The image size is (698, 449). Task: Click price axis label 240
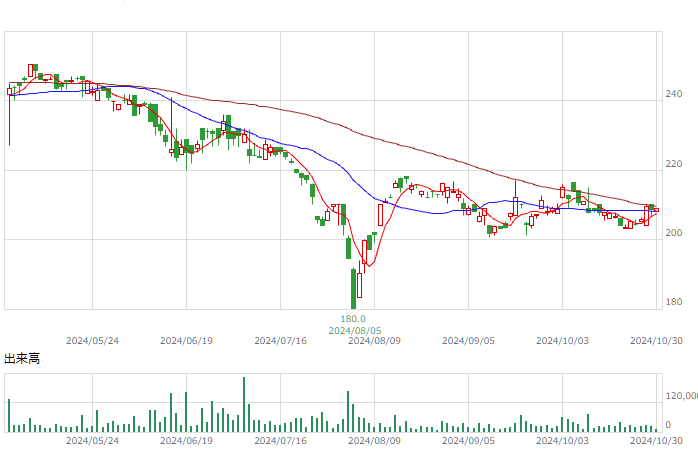coord(674,94)
